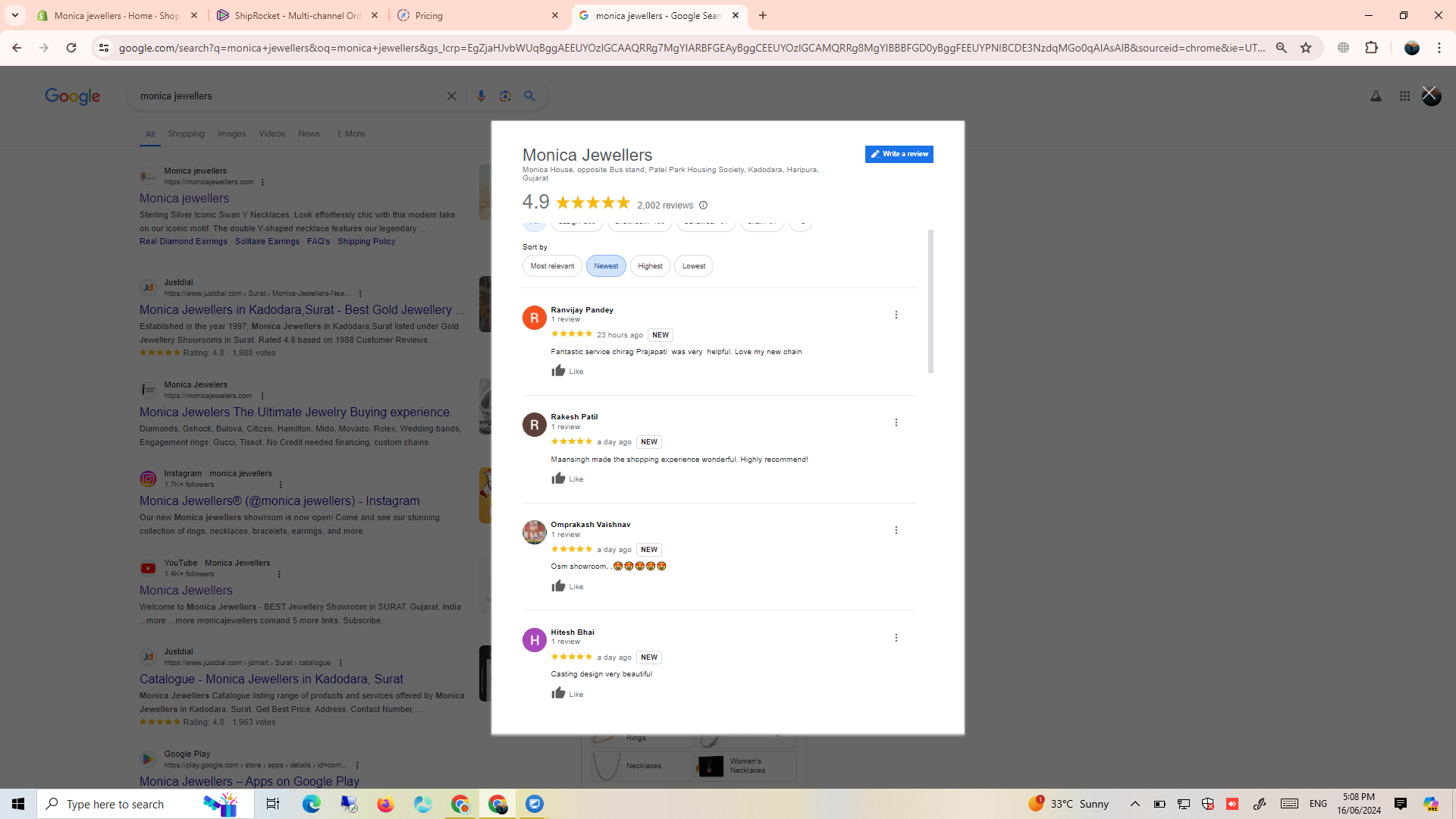This screenshot has height=819, width=1456.
Task: Switch to the Monica jewellers Shopify tab
Action: point(118,15)
